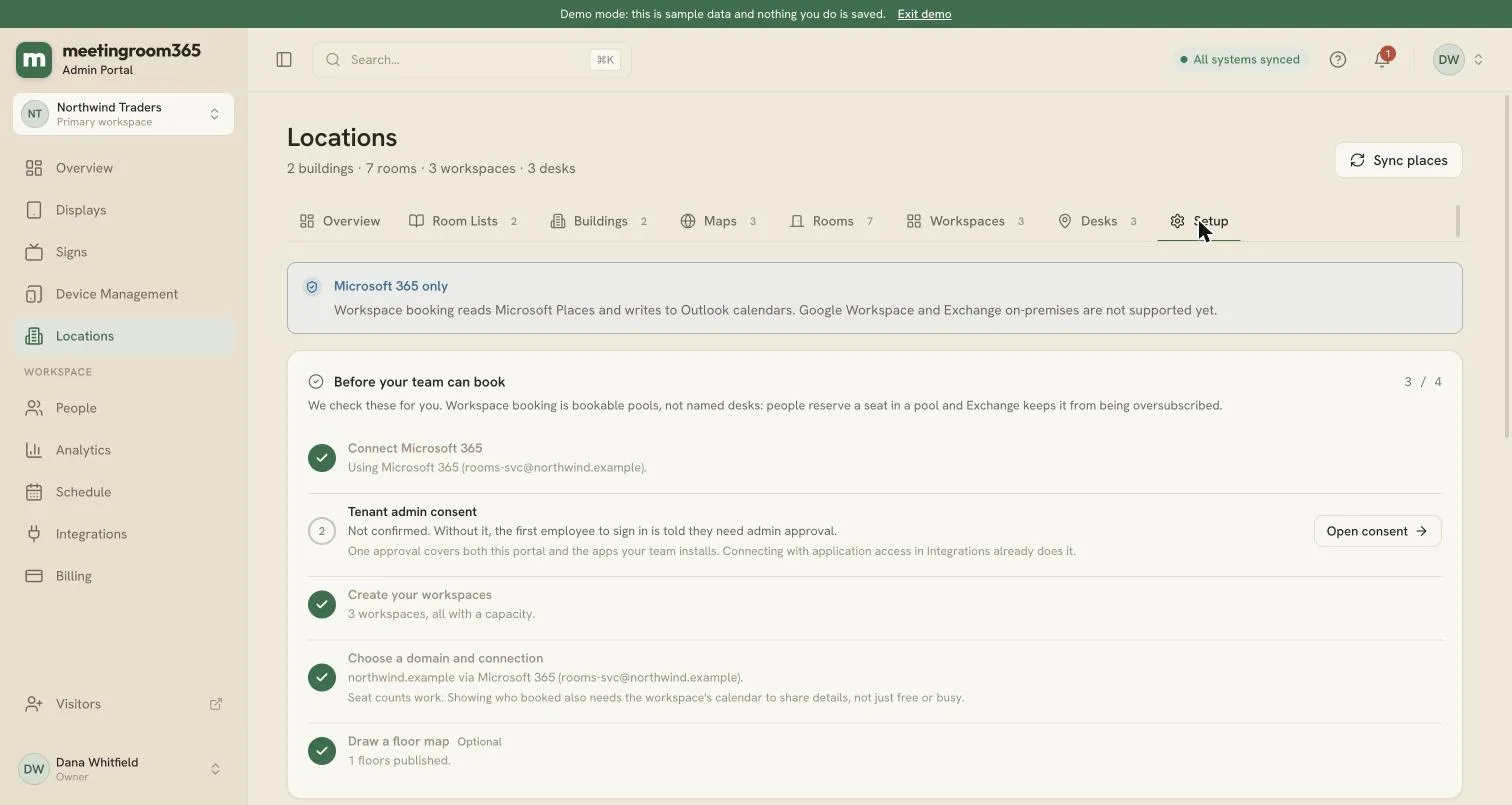The height and width of the screenshot is (805, 1512).
Task: Go to Signs in the sidebar
Action: coord(124,252)
